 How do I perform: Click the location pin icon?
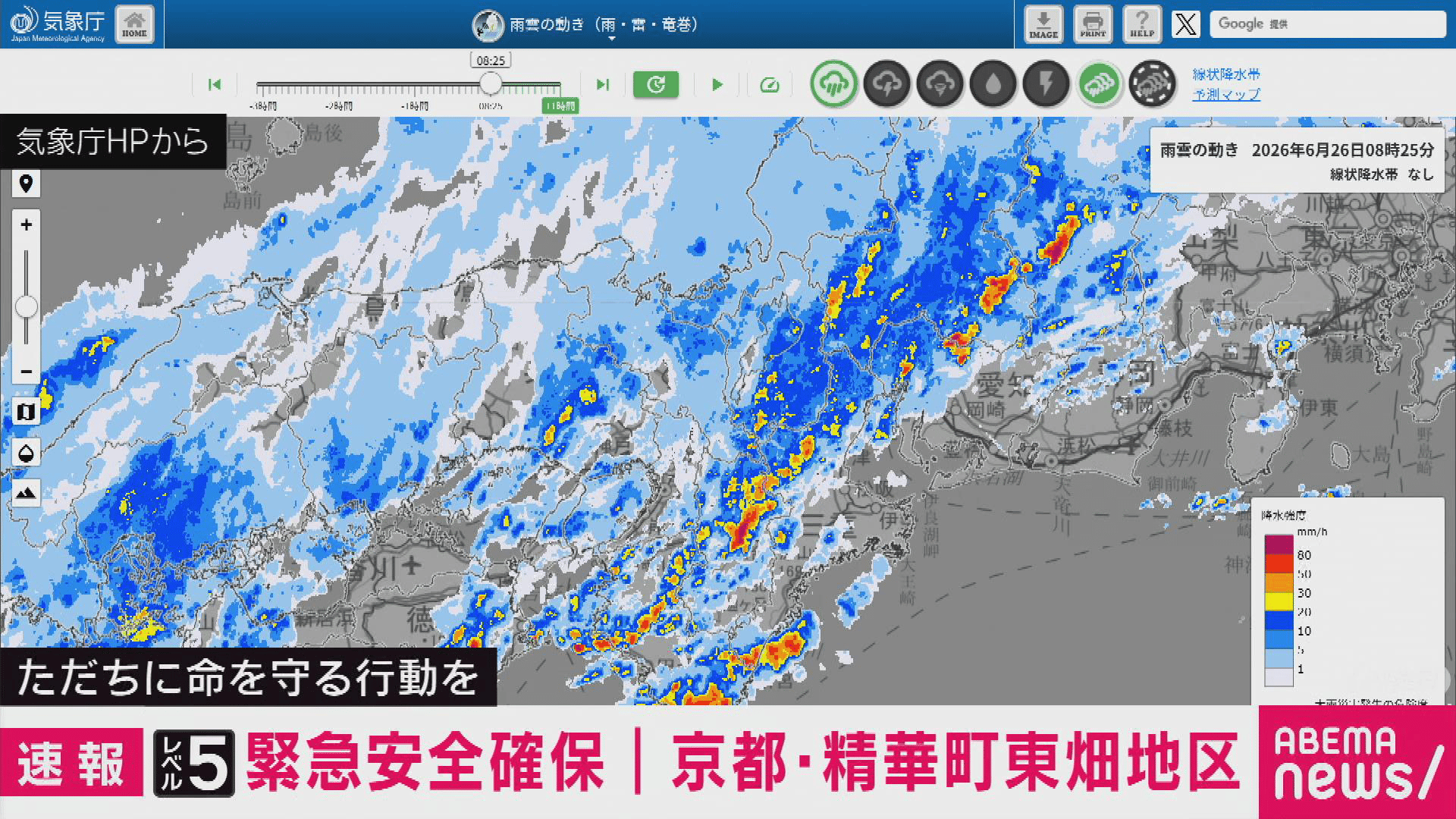pyautogui.click(x=26, y=184)
